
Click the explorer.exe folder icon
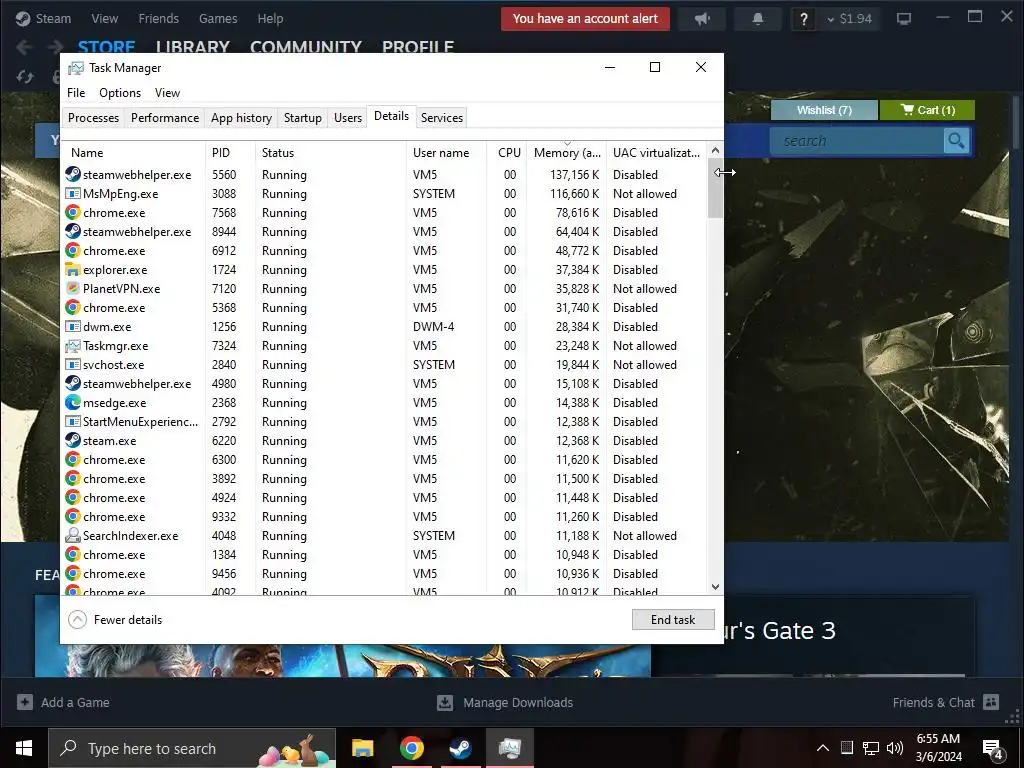pos(72,270)
